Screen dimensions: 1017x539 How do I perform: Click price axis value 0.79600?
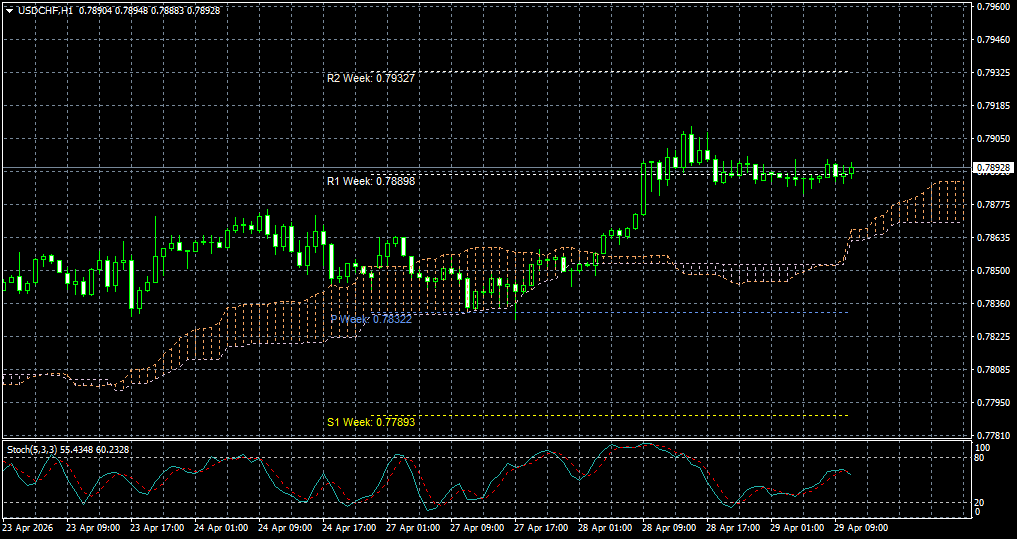[992, 6]
